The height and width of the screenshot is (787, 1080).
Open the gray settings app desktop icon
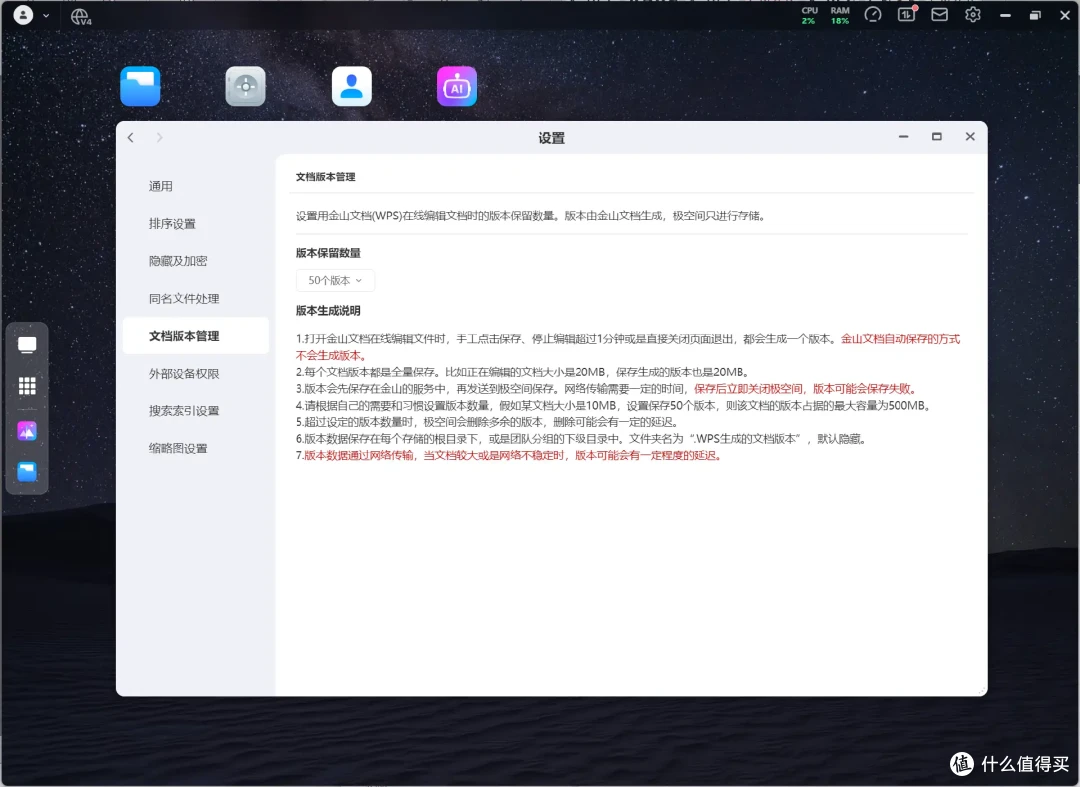click(246, 87)
